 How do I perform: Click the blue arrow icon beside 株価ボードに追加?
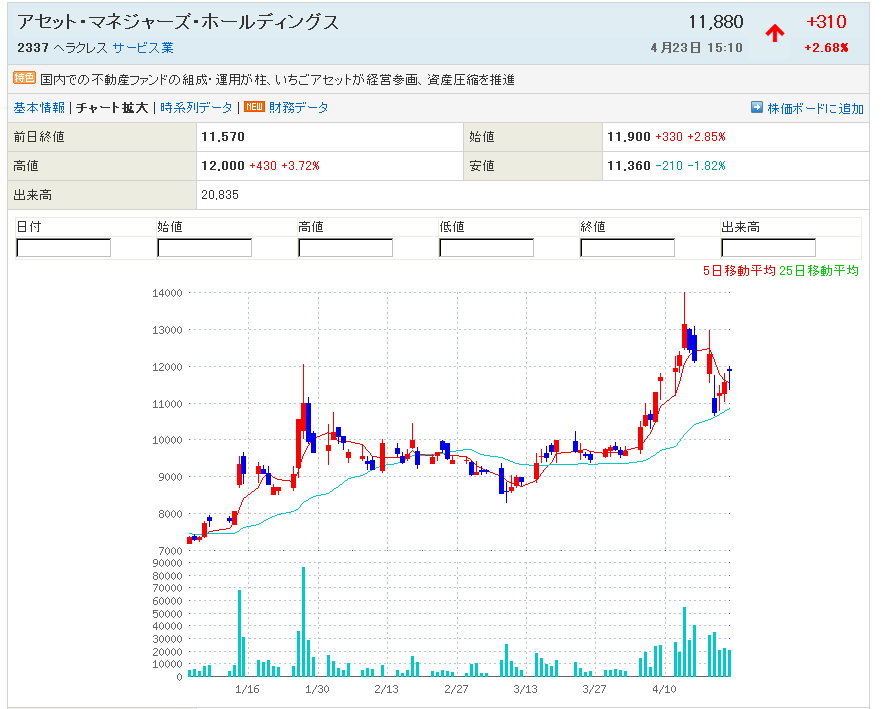point(757,107)
